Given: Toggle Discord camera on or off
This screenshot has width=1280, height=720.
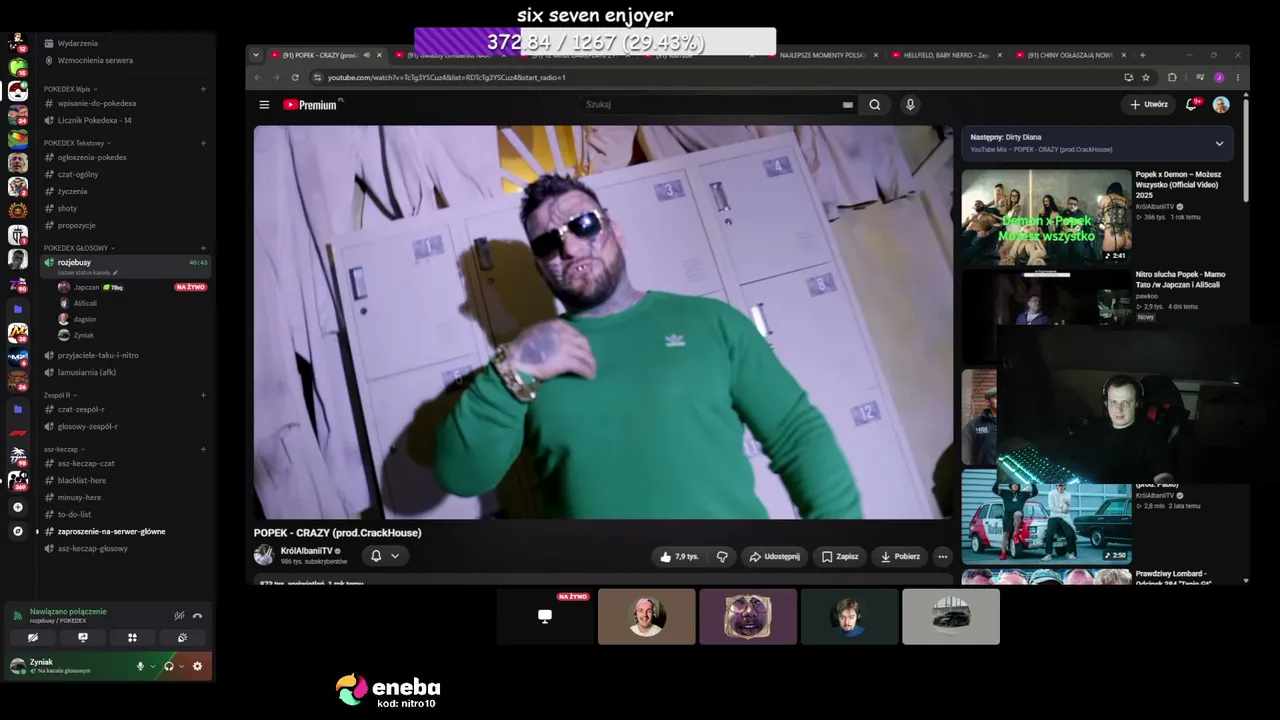Looking at the screenshot, I should tap(33, 637).
